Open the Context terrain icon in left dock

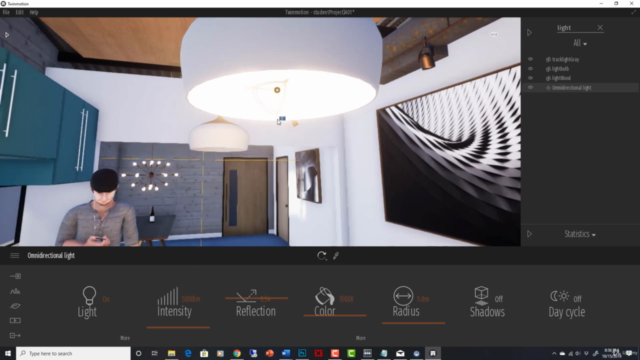coord(15,291)
